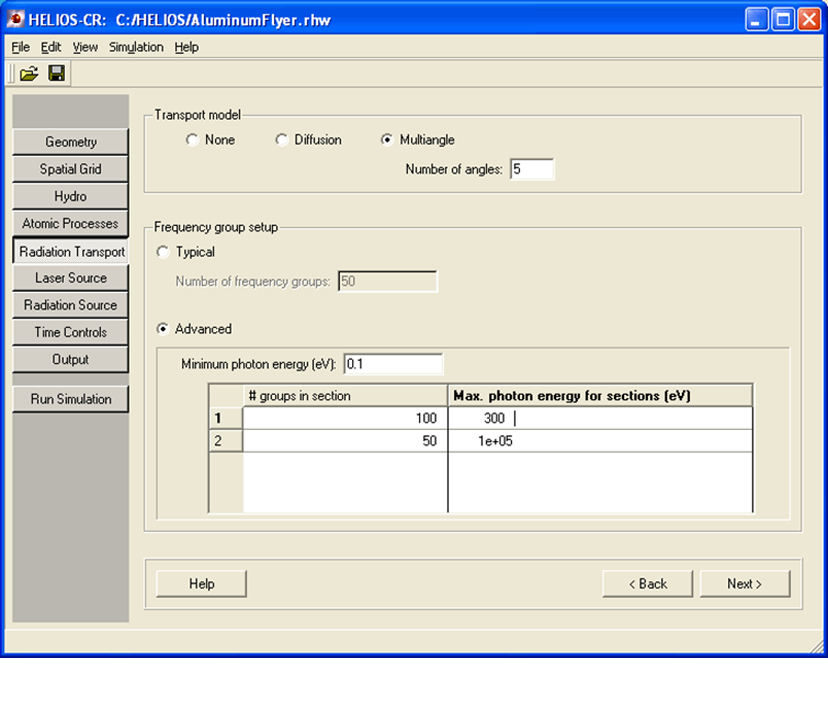Open the Simulation menu
This screenshot has width=828, height=708.
pos(136,48)
